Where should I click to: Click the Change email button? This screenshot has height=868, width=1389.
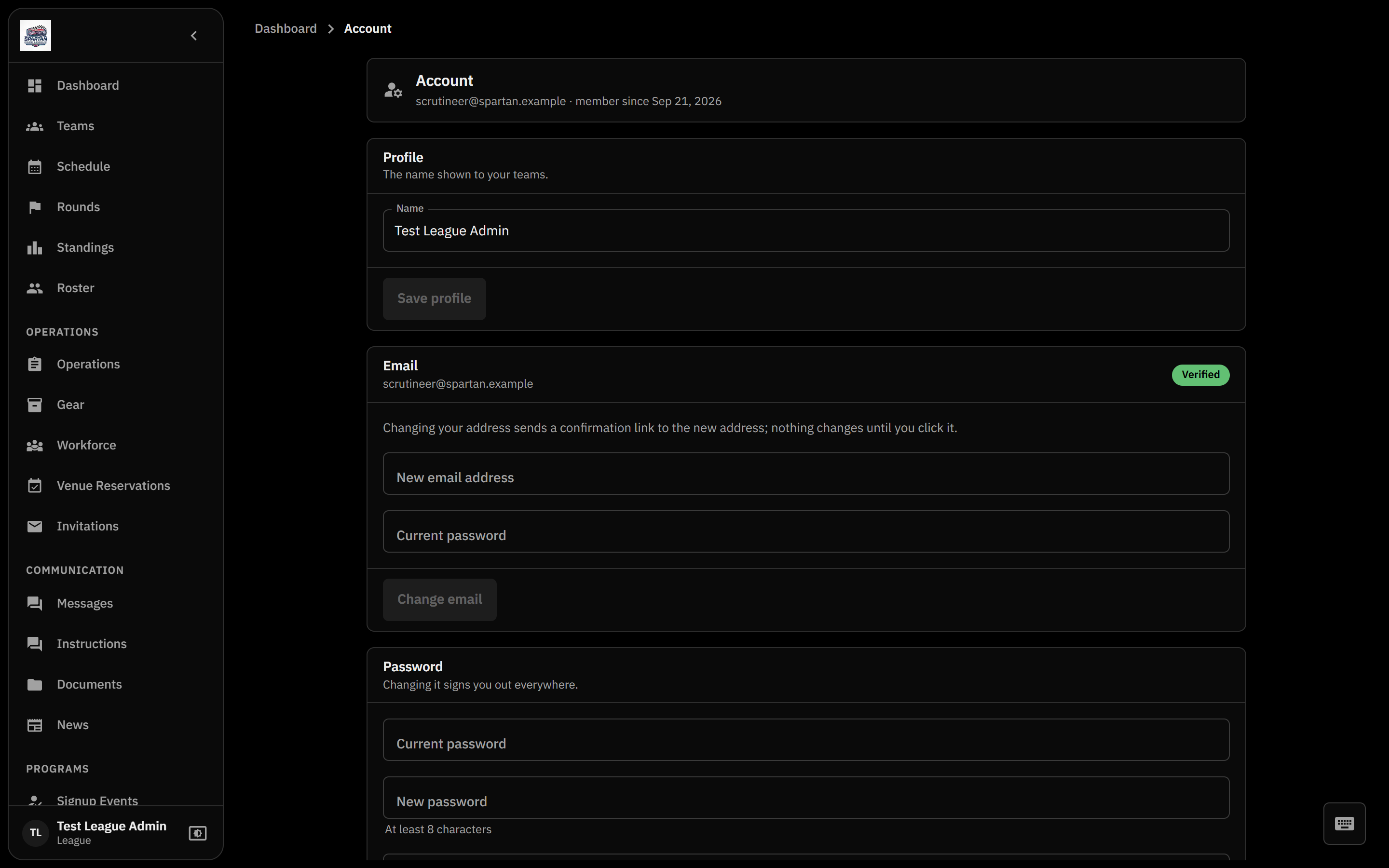439,599
